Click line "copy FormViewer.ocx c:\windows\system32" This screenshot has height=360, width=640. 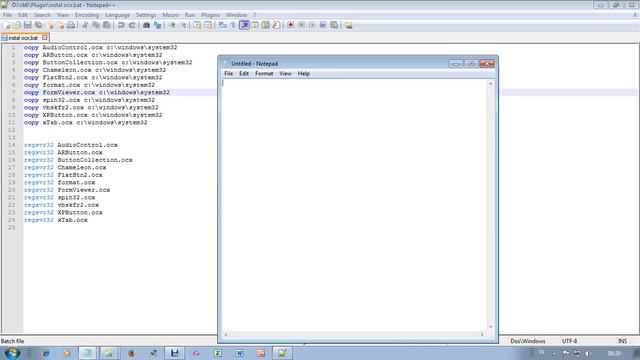[x=97, y=93]
